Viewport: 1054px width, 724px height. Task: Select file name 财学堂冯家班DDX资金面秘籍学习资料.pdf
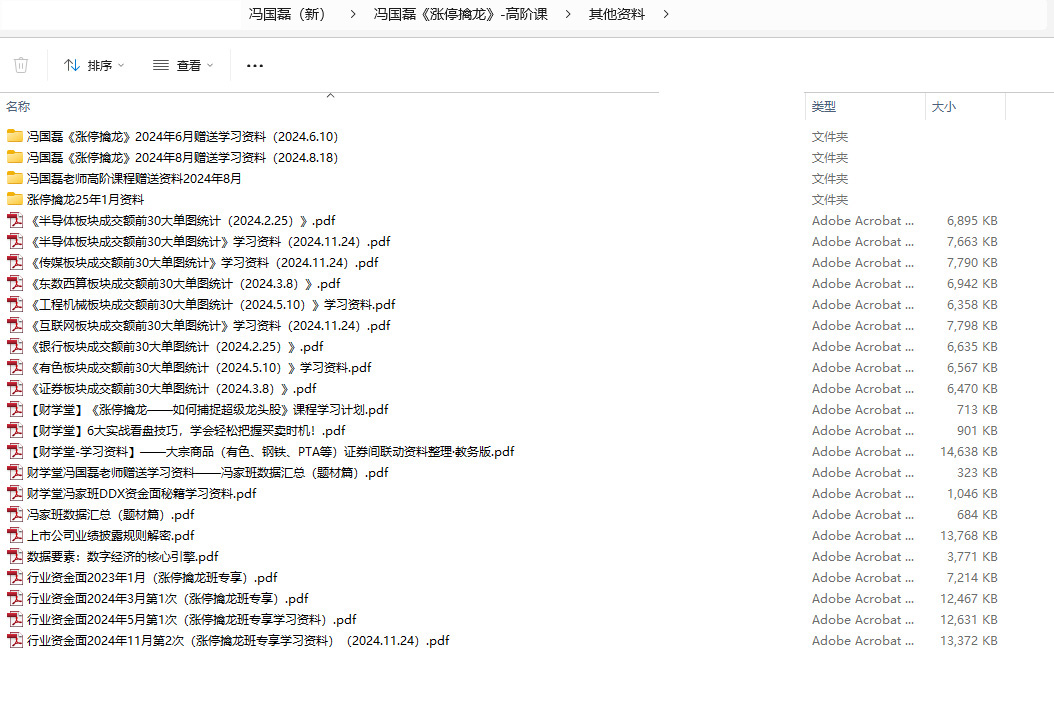(142, 493)
